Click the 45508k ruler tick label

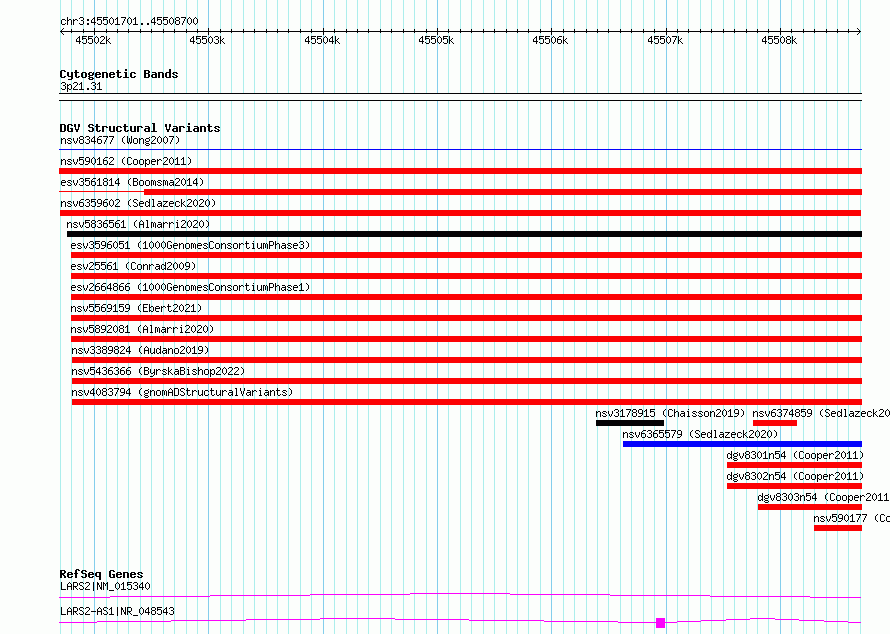779,40
